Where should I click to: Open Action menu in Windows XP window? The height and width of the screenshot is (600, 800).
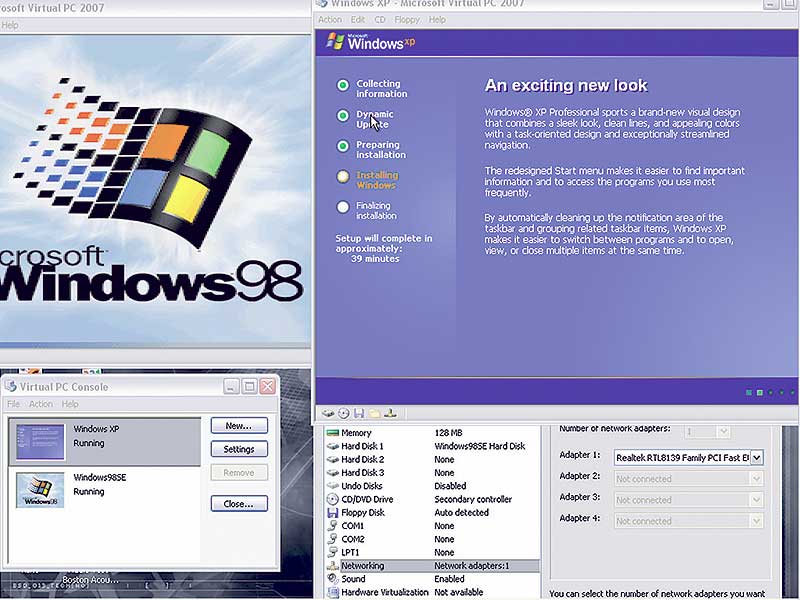pyautogui.click(x=330, y=19)
